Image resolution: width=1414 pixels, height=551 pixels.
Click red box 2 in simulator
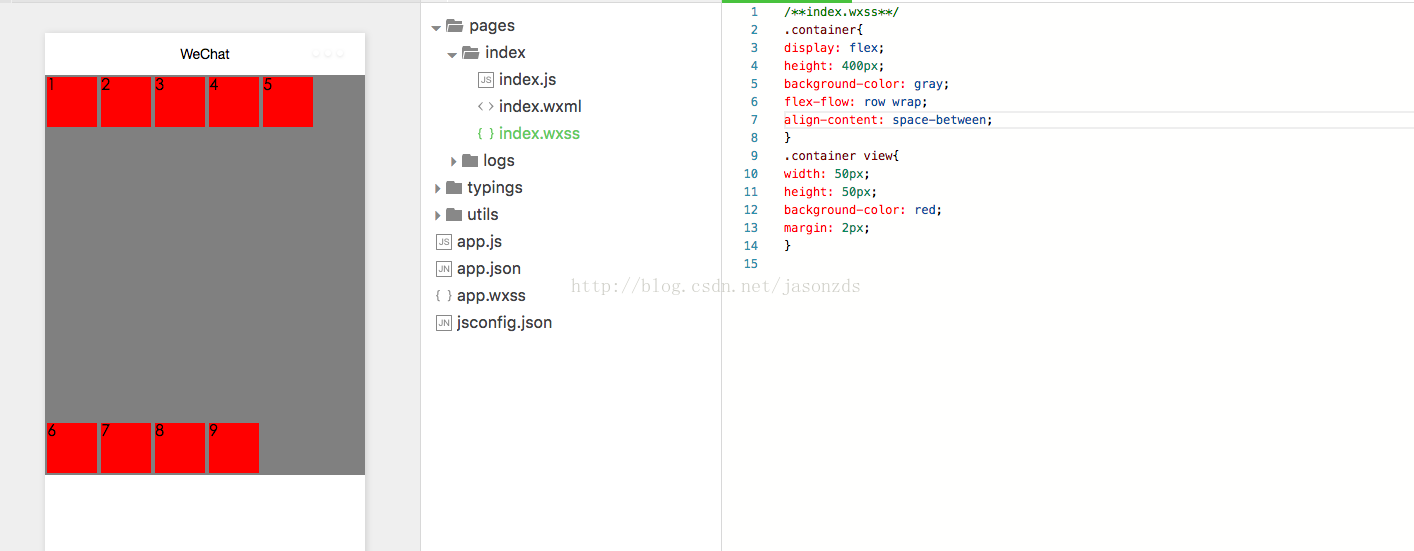[126, 102]
